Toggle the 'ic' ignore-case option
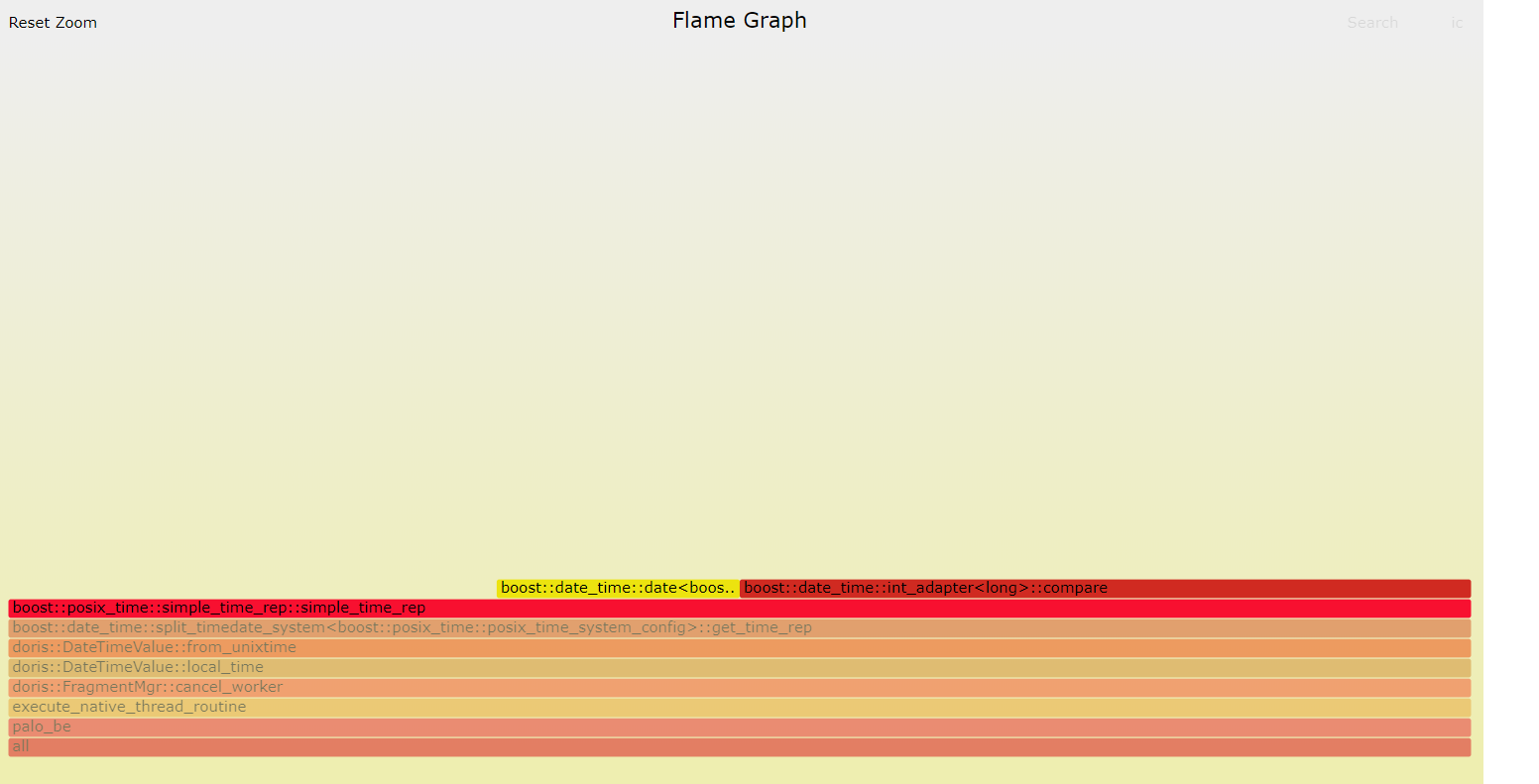Image resolution: width=1539 pixels, height=784 pixels. pyautogui.click(x=1457, y=23)
